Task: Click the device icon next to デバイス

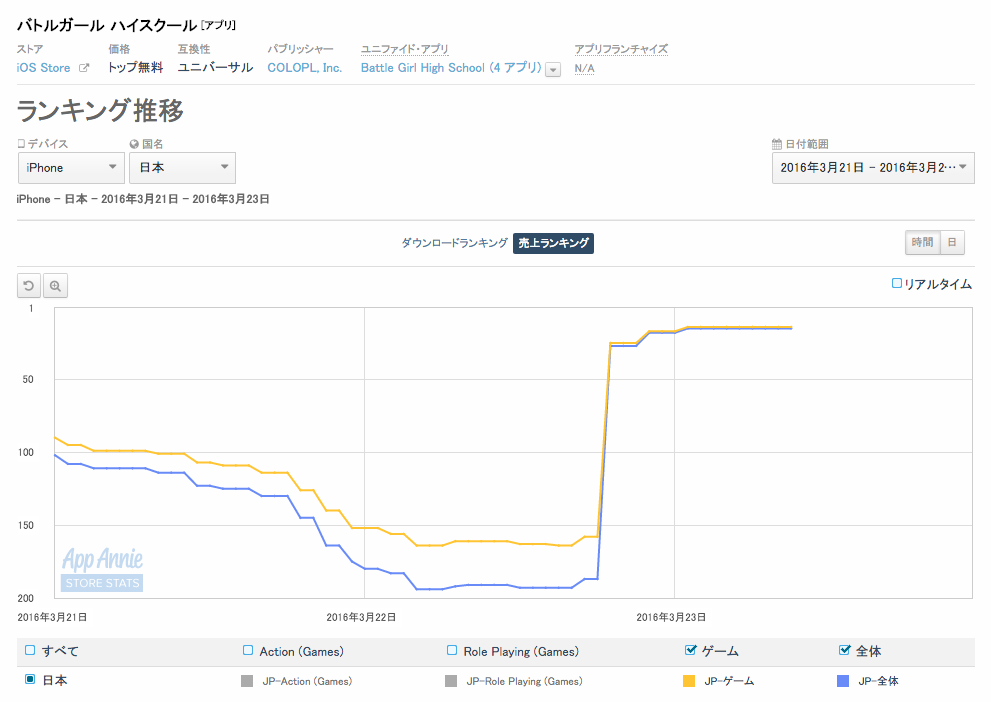Action: 21,144
